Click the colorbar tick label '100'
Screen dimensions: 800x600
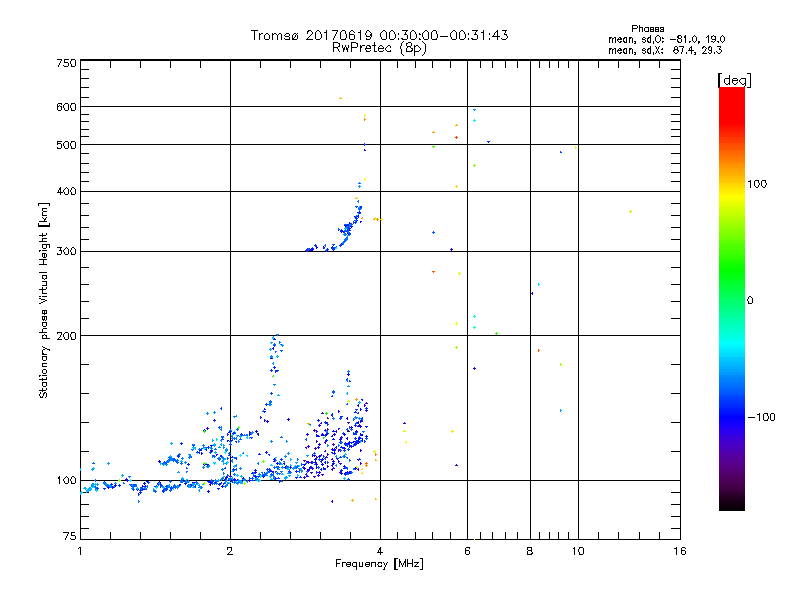click(757, 184)
